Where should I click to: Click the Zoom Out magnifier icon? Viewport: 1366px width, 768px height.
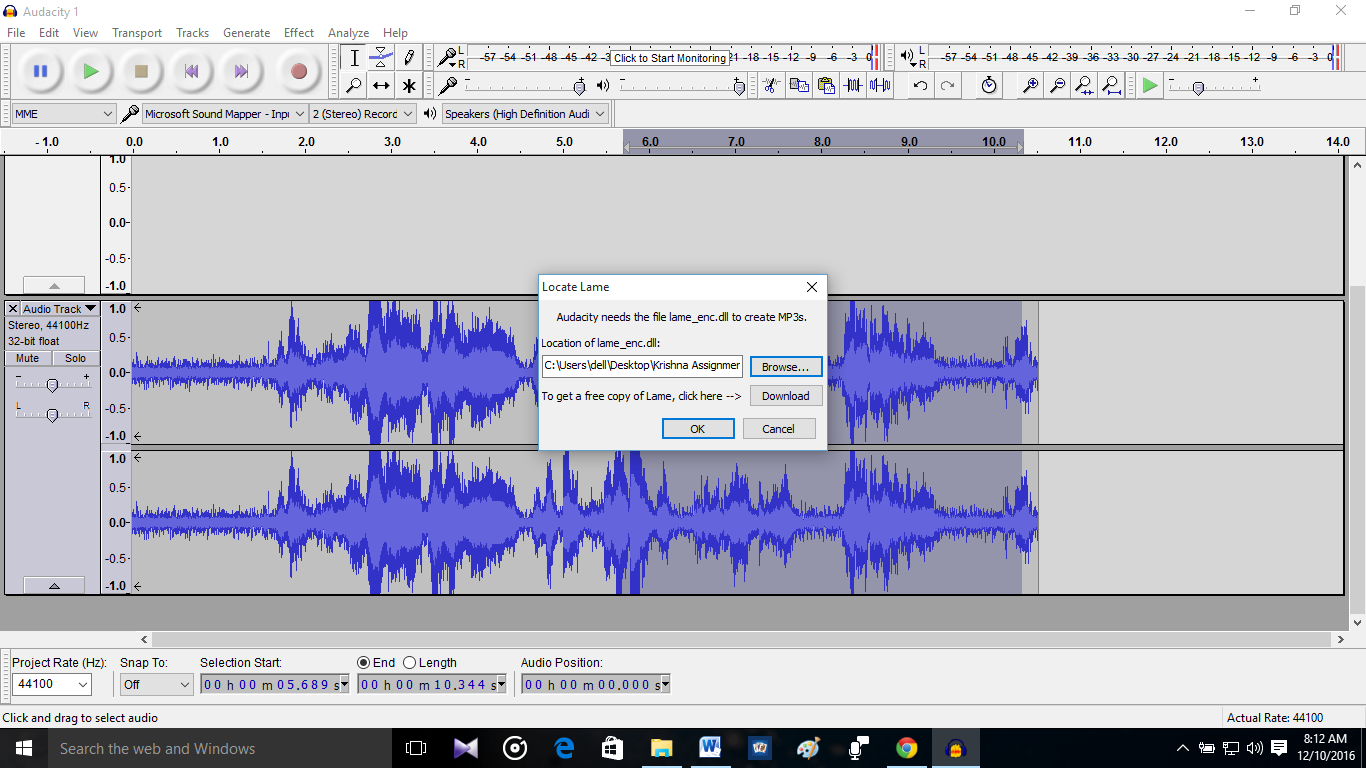(1056, 85)
